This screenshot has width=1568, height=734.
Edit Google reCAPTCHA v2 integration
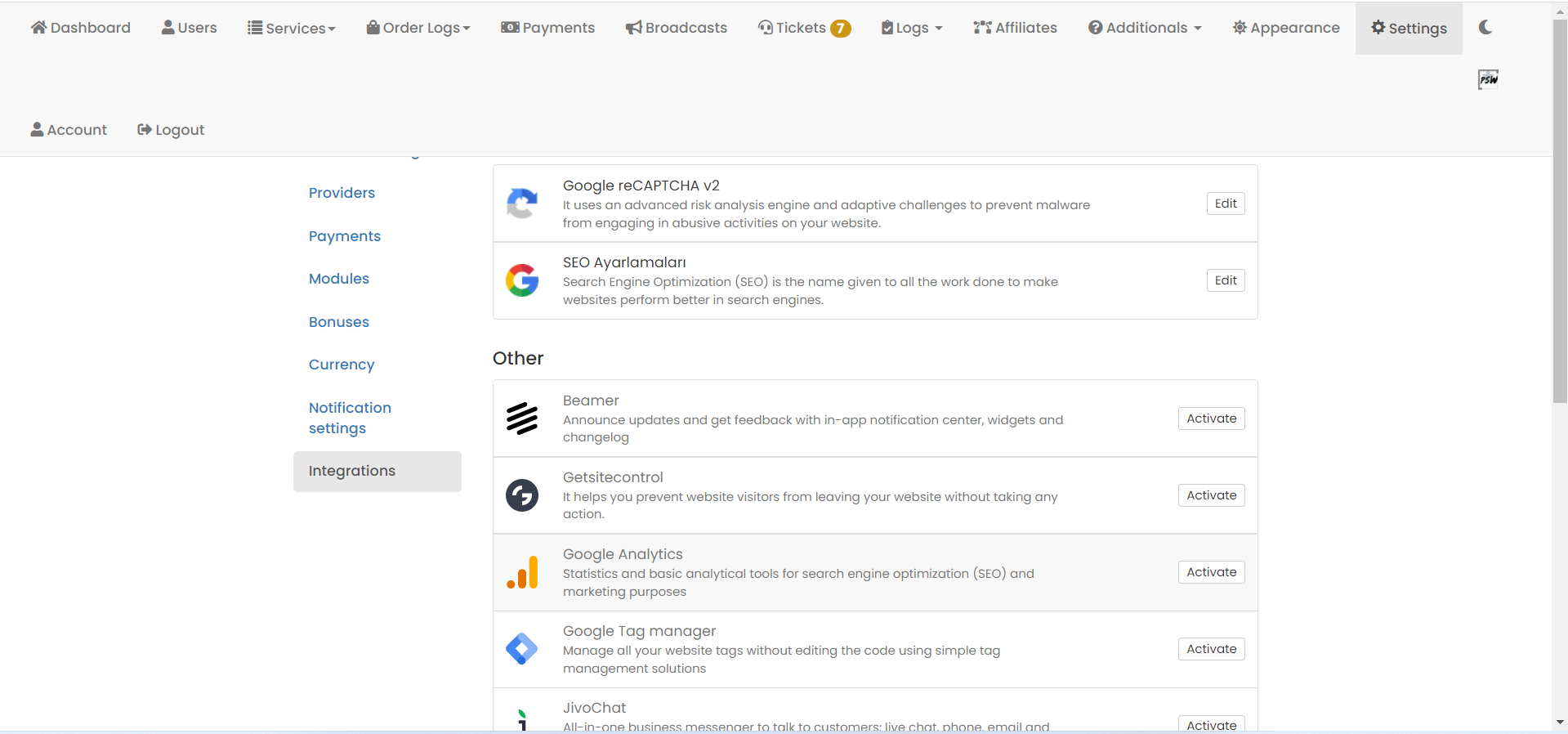[x=1226, y=204]
